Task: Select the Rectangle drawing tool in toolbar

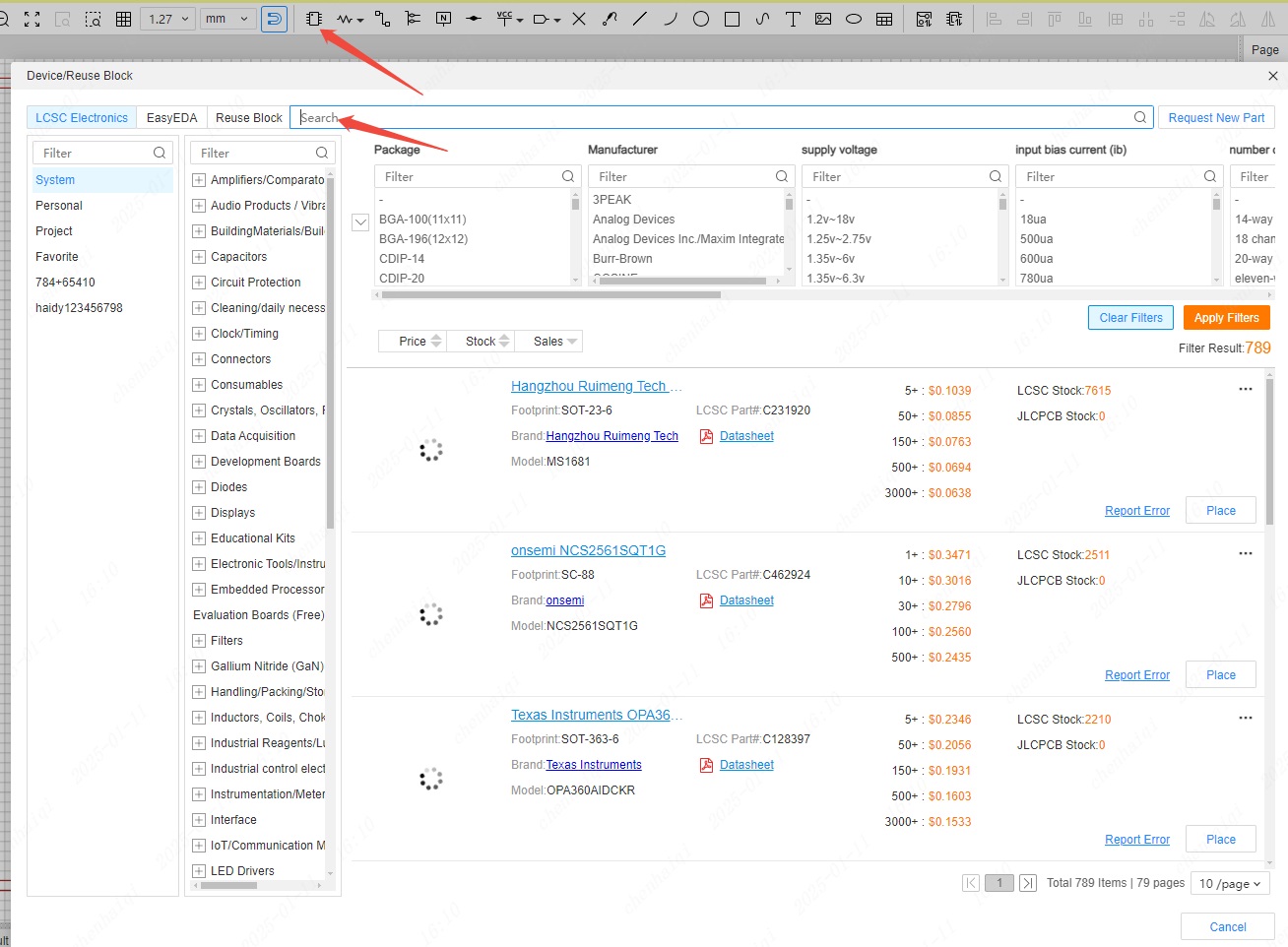Action: 732,19
